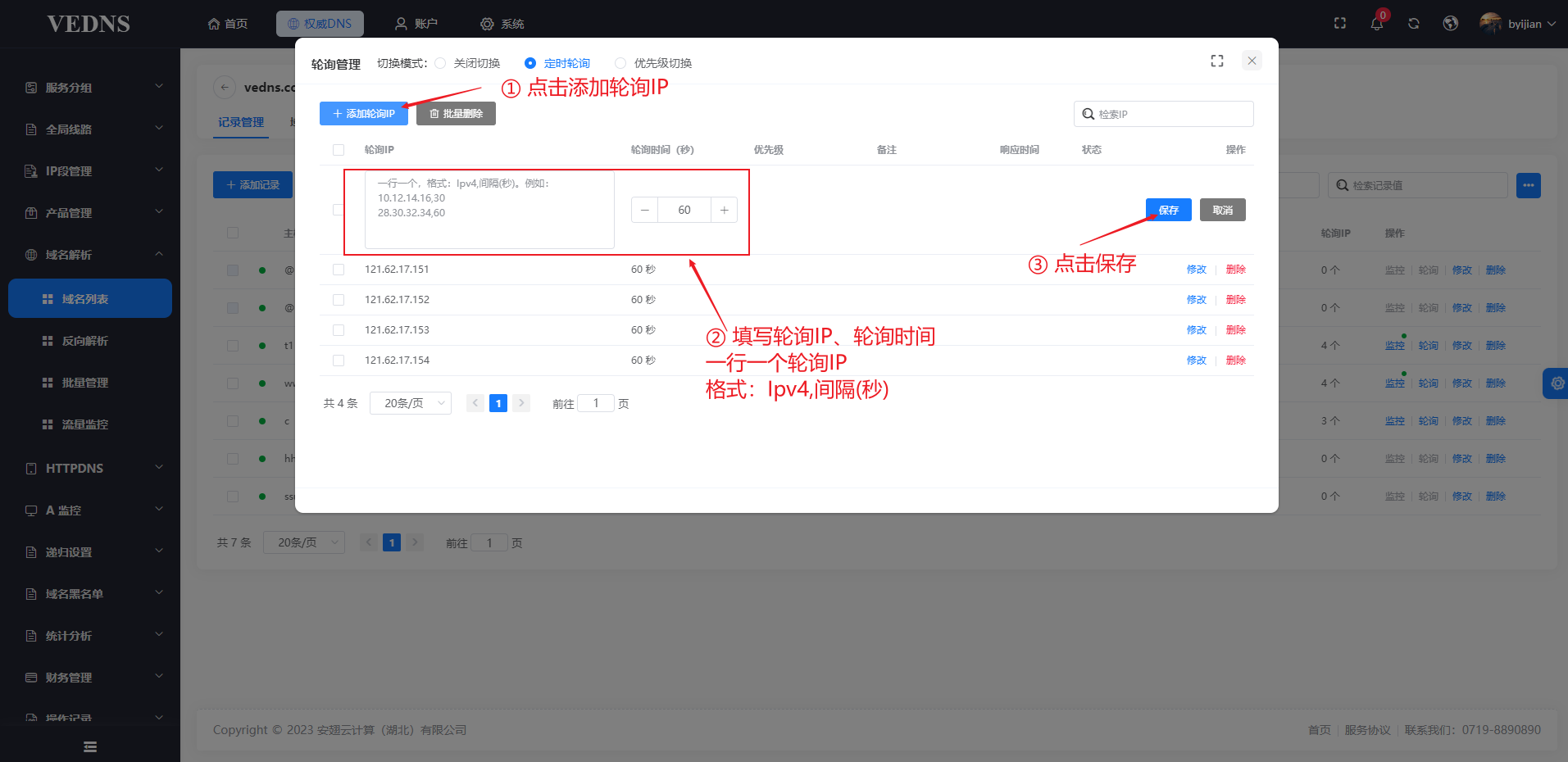Click the 服务分组 sidebar icon

click(x=31, y=88)
